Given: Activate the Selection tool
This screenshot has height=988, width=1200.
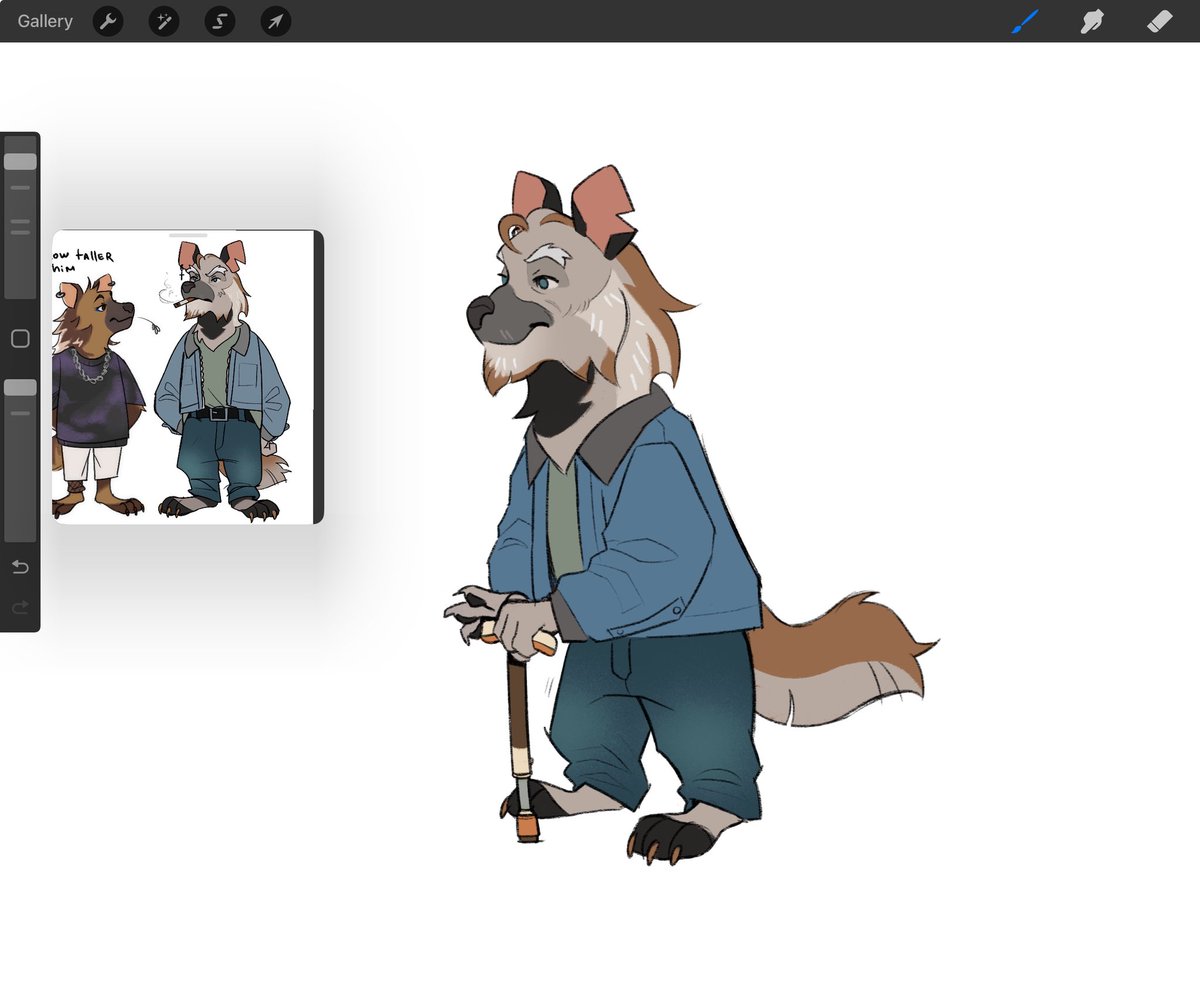Looking at the screenshot, I should tap(220, 21).
